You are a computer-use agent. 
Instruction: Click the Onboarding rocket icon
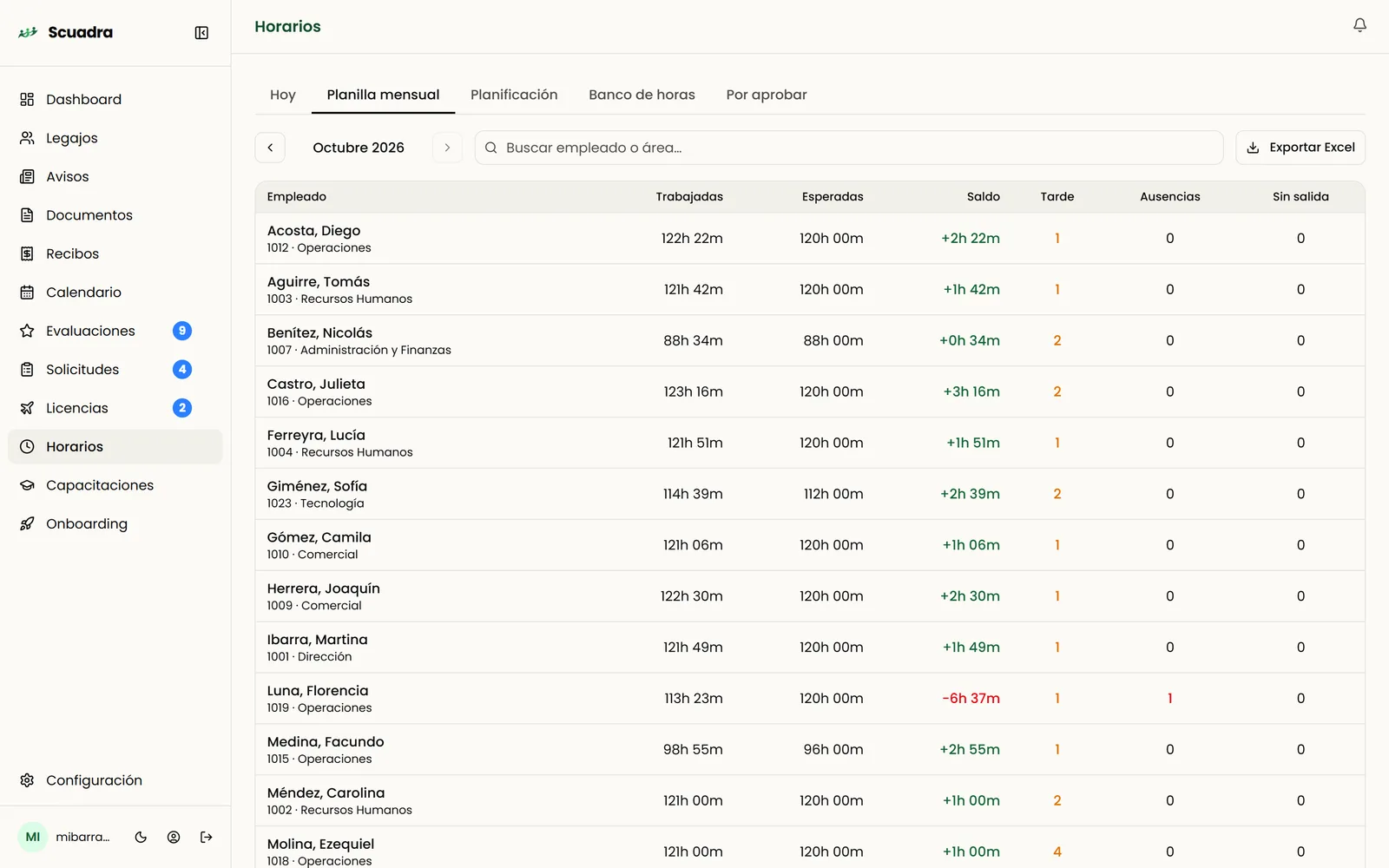tap(27, 523)
